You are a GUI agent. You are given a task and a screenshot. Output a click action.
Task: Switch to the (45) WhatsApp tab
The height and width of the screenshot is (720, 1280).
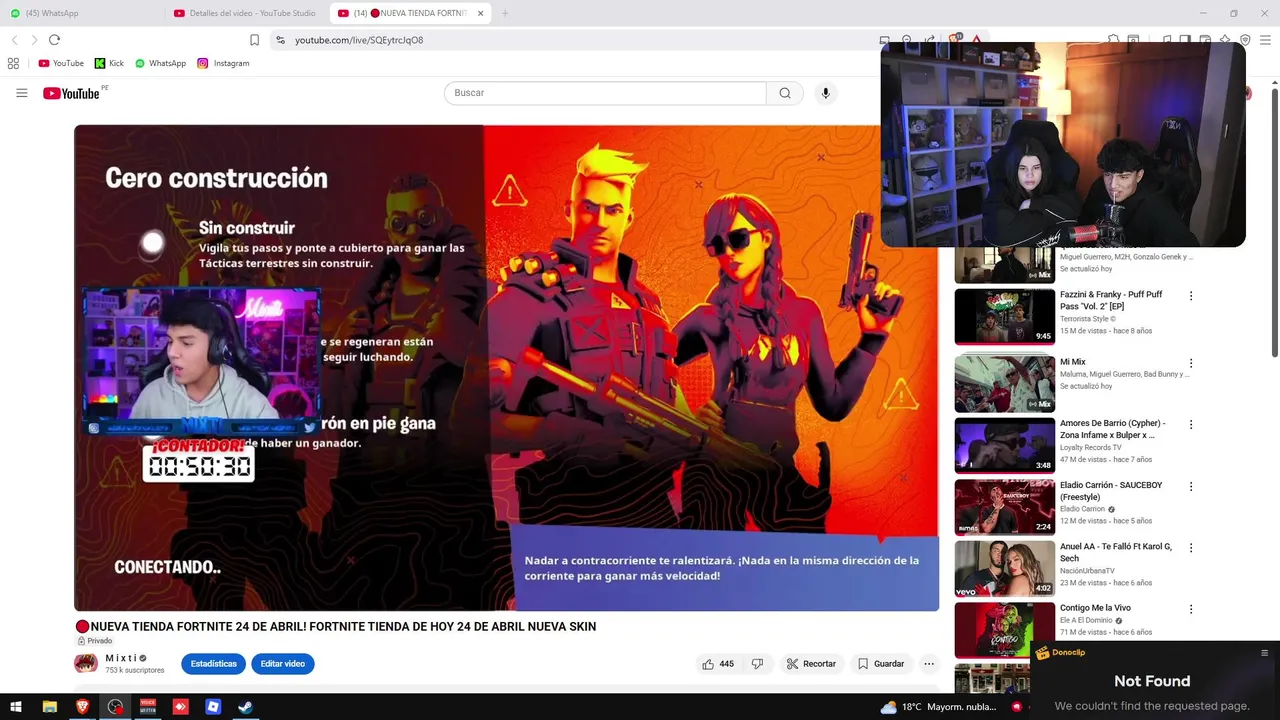(80, 13)
